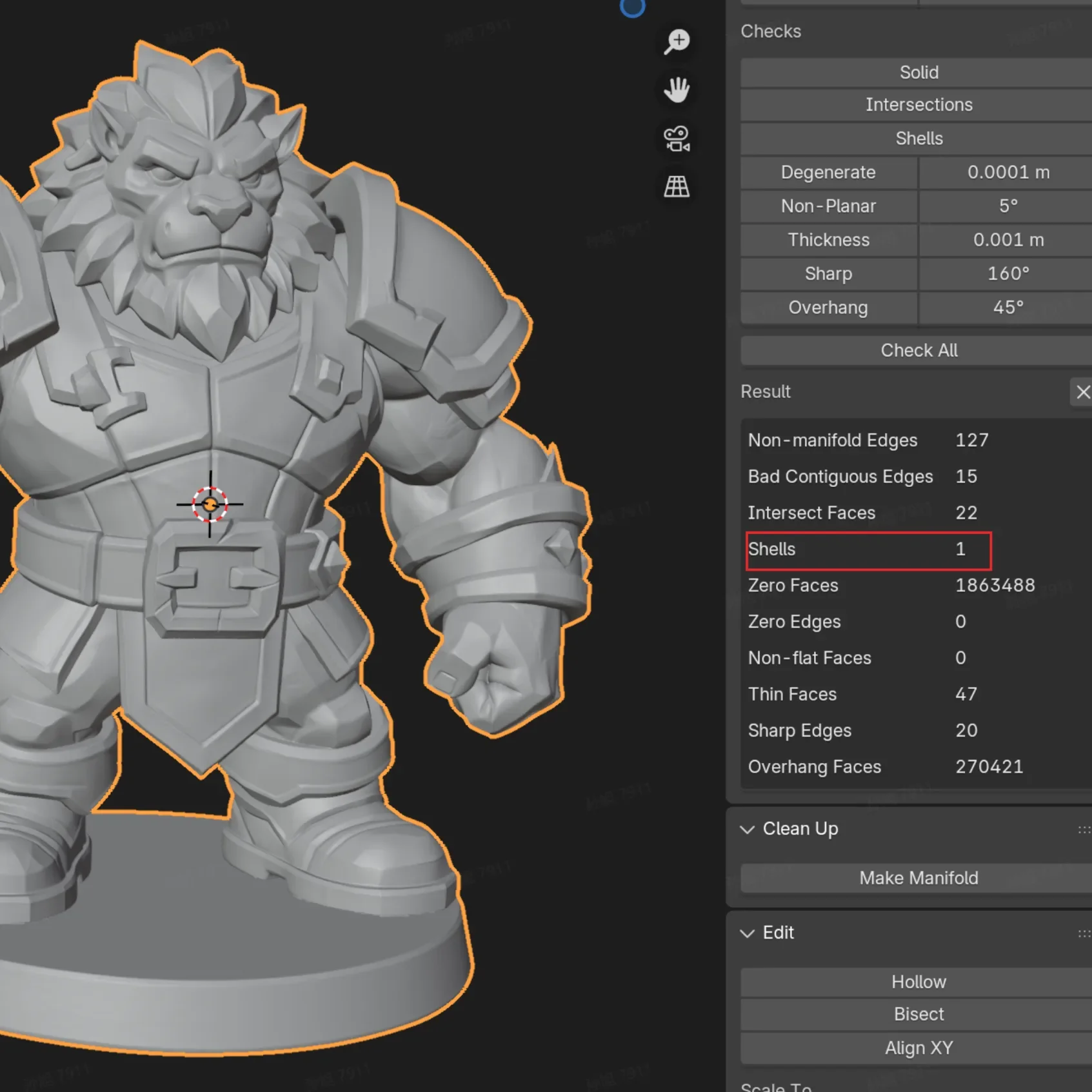Select Zero Faces result row
Image resolution: width=1092 pixels, height=1092 pixels.
tap(916, 585)
